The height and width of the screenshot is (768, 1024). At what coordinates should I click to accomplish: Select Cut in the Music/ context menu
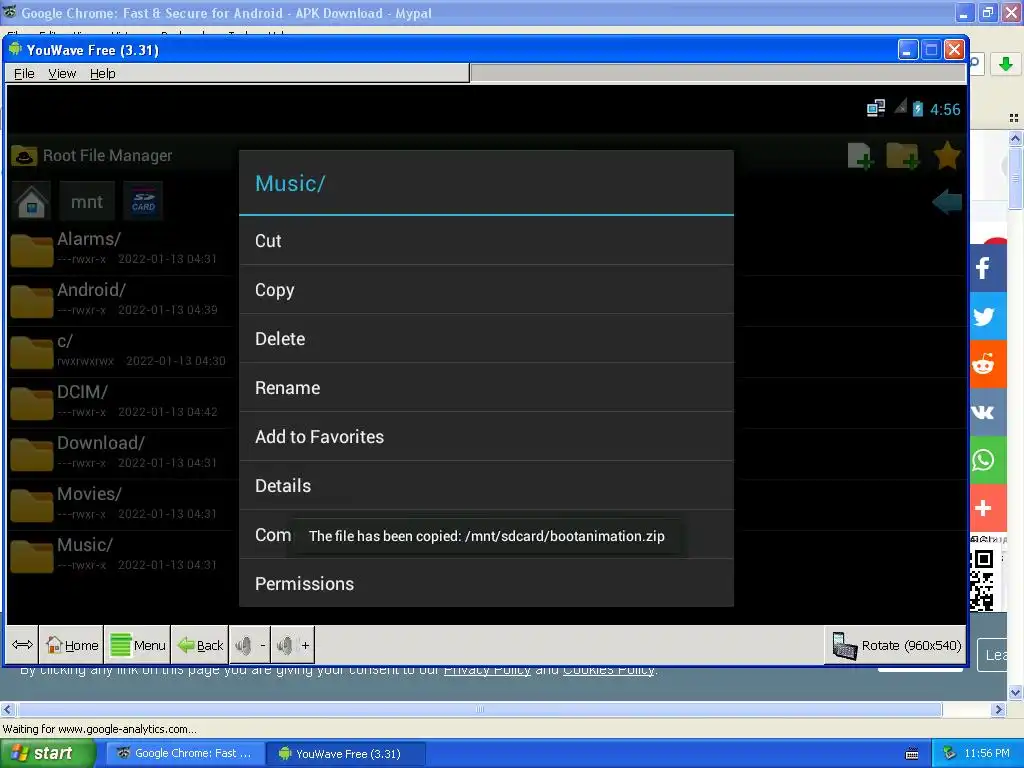(486, 240)
